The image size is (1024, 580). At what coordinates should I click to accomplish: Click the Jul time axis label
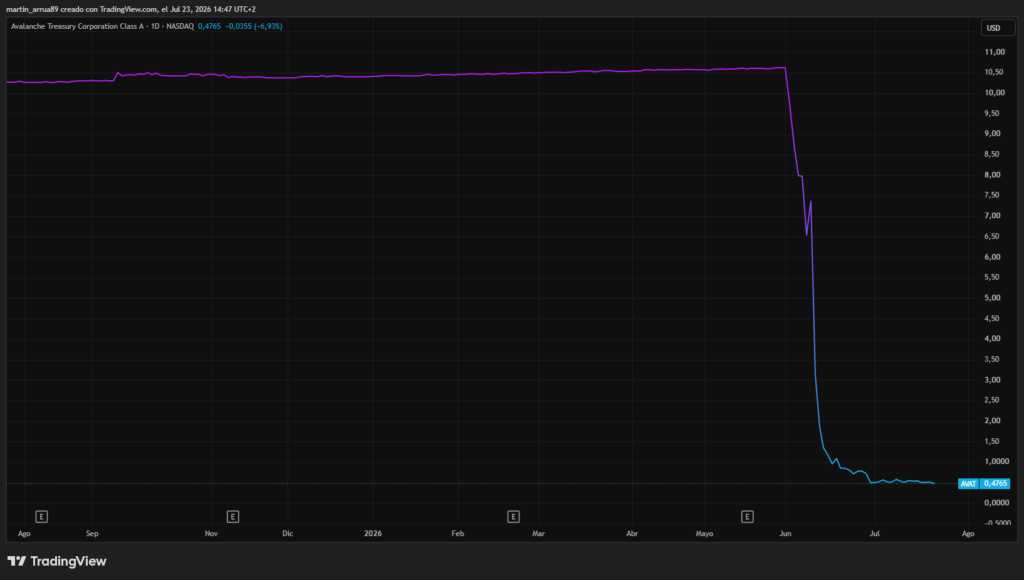874,534
